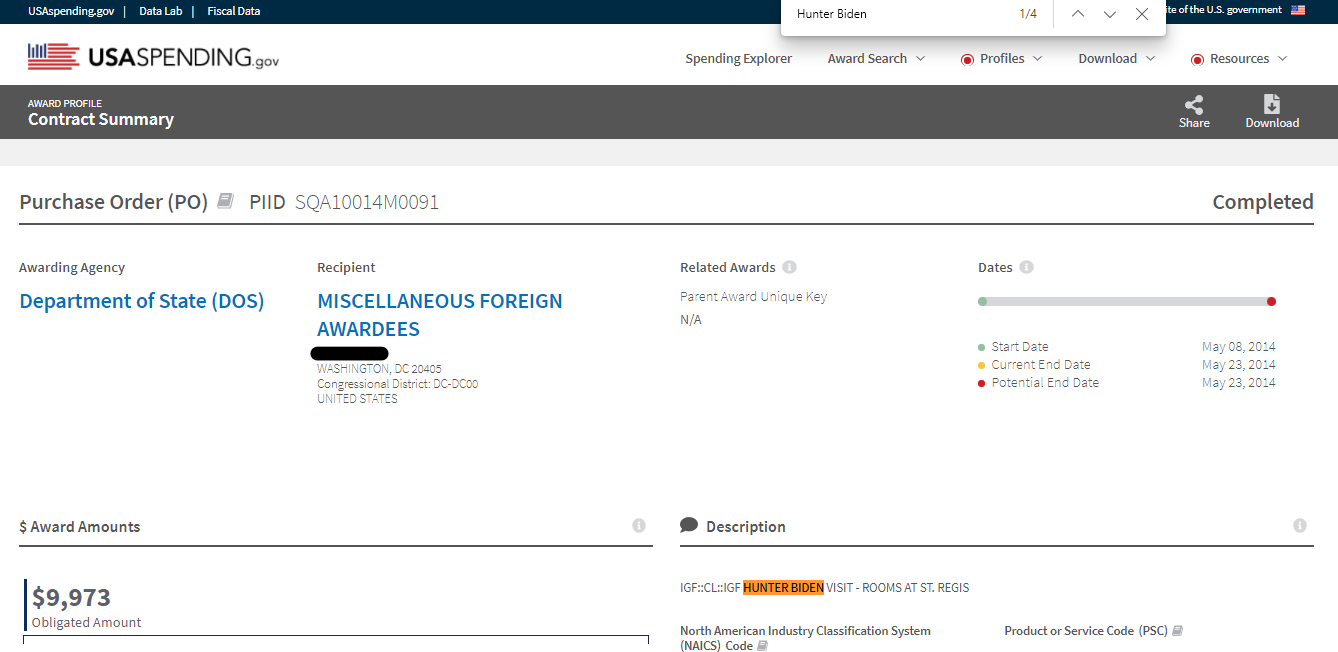Click the Share icon
Screen dimensions: 1338x652
pyautogui.click(x=1194, y=105)
